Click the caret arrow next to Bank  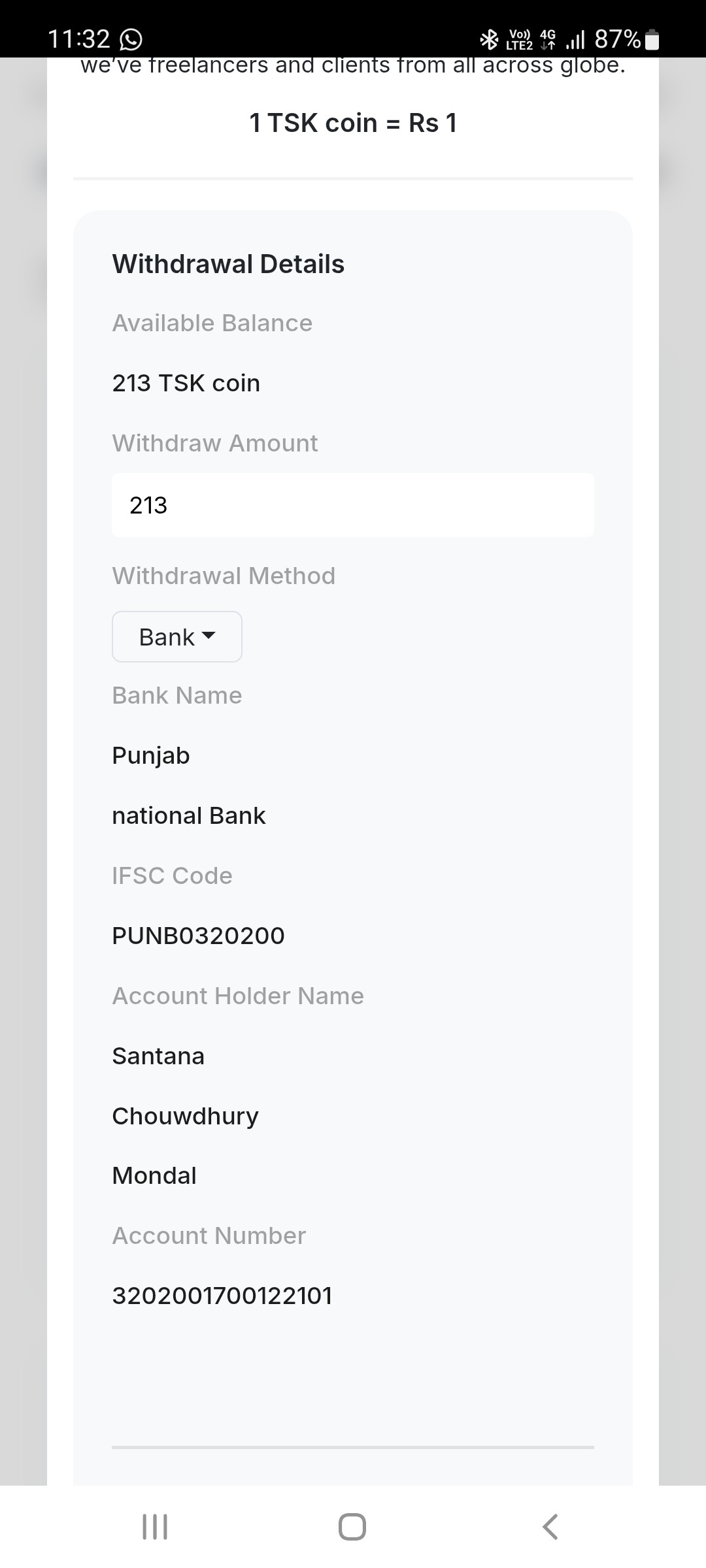point(209,636)
